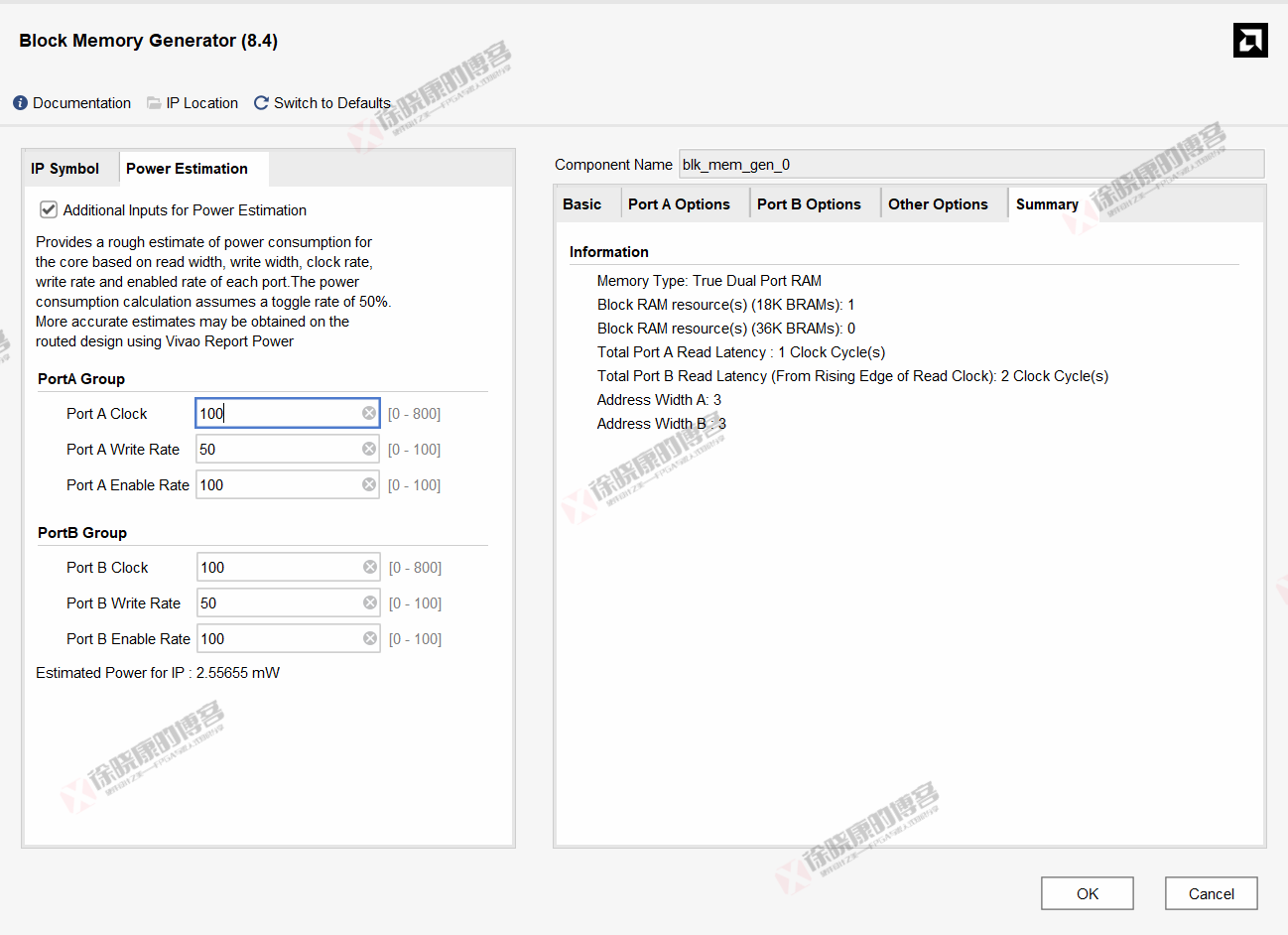The height and width of the screenshot is (935, 1288).
Task: Switch to the IP Symbol tab
Action: (65, 168)
